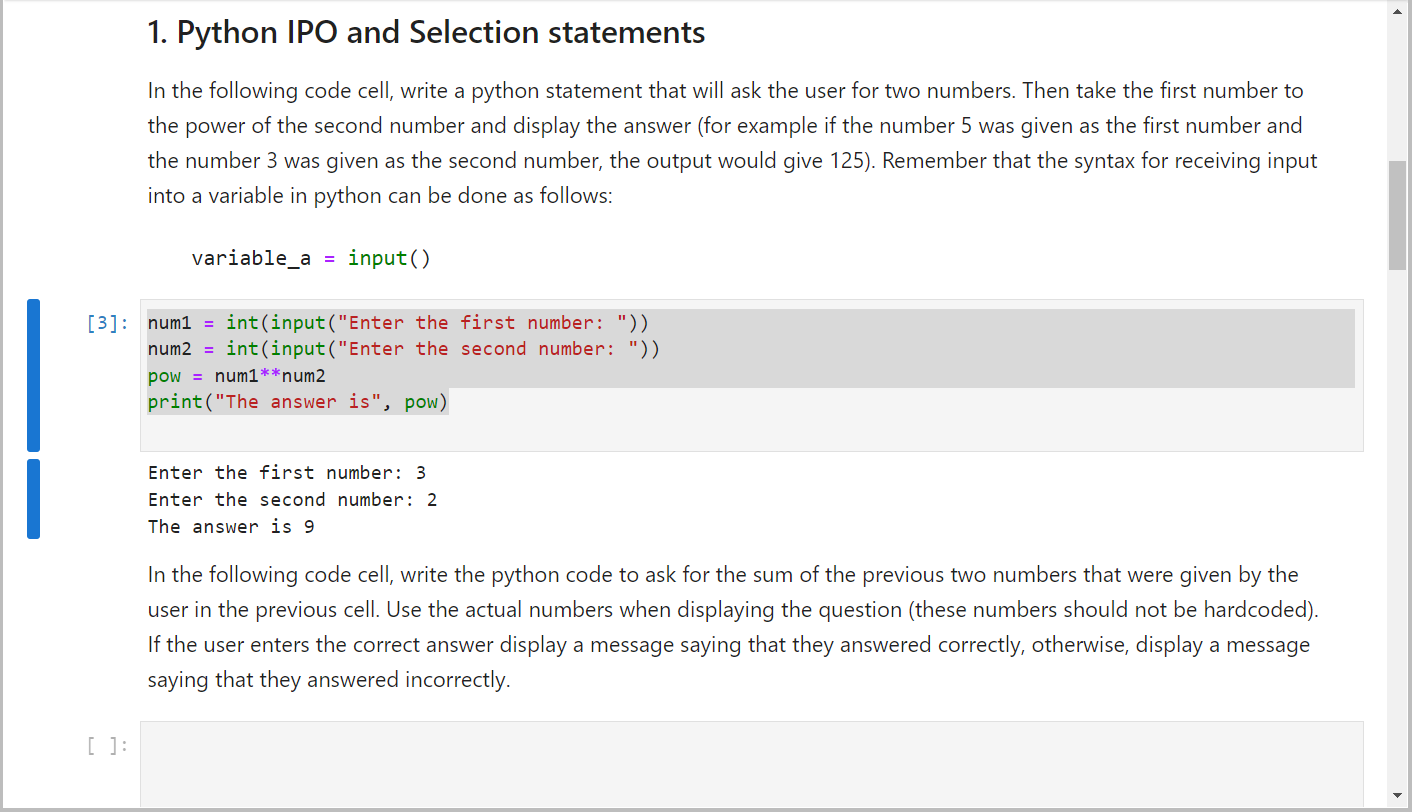Image resolution: width=1412 pixels, height=812 pixels.
Task: Click the scrollbar track below the thumb
Action: (1398, 500)
